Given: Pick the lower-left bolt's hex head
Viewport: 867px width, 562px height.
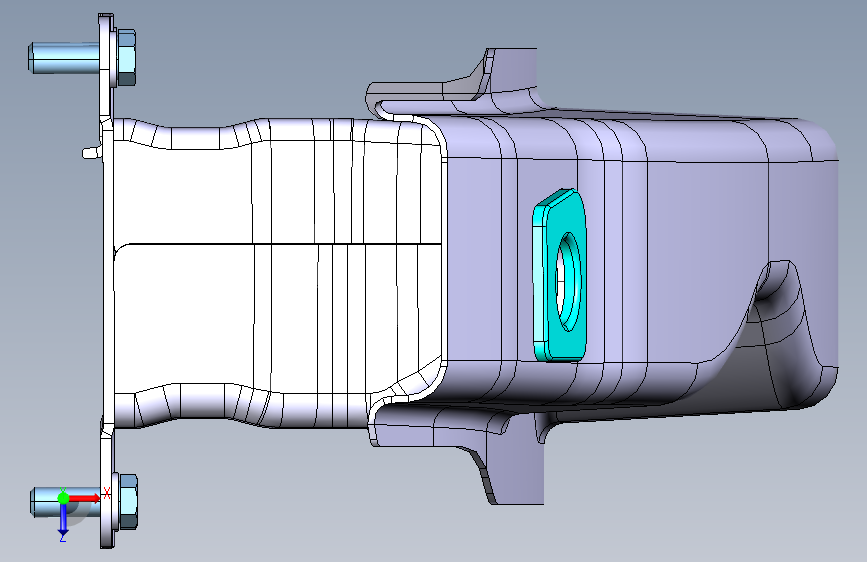Looking at the screenshot, I should coord(127,501).
